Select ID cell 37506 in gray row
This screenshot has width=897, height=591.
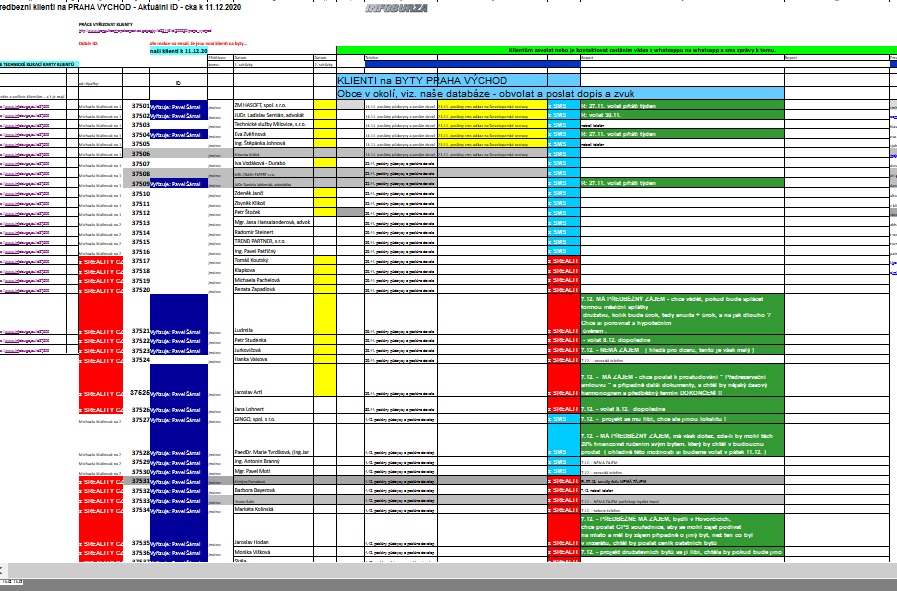(141, 154)
